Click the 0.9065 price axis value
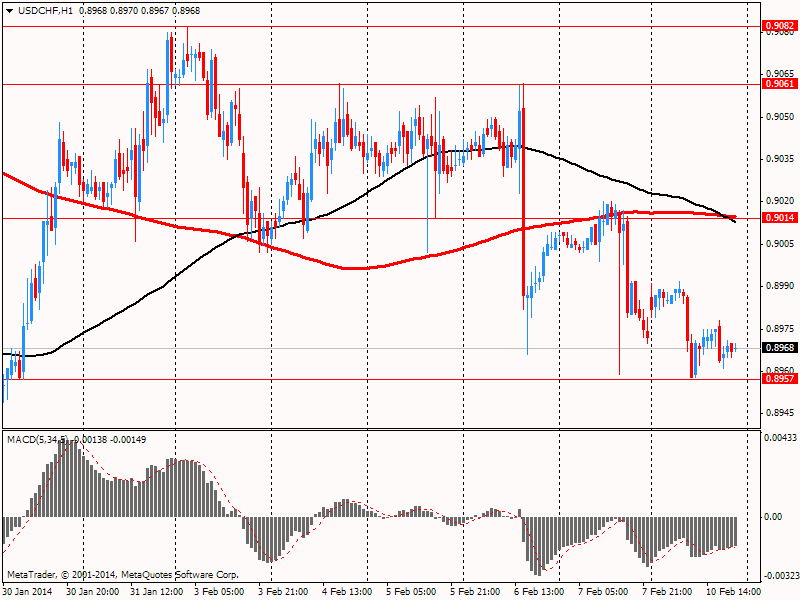800x600 pixels. (780, 74)
